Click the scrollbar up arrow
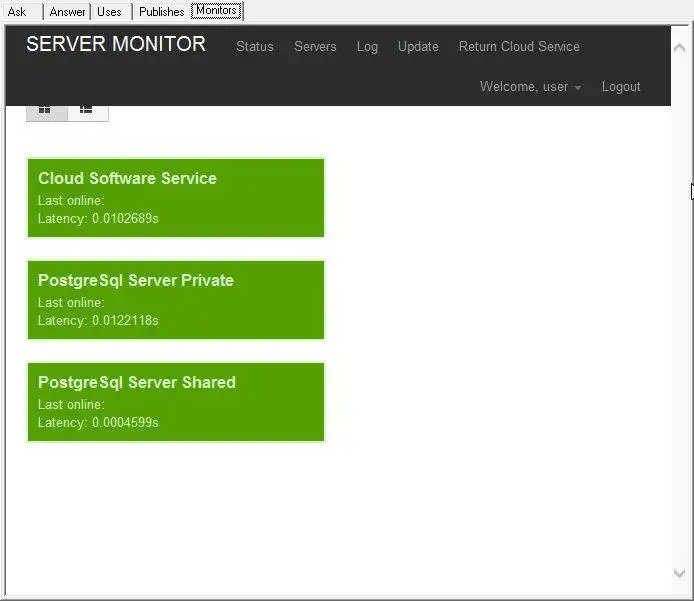This screenshot has height=601, width=694. click(679, 48)
